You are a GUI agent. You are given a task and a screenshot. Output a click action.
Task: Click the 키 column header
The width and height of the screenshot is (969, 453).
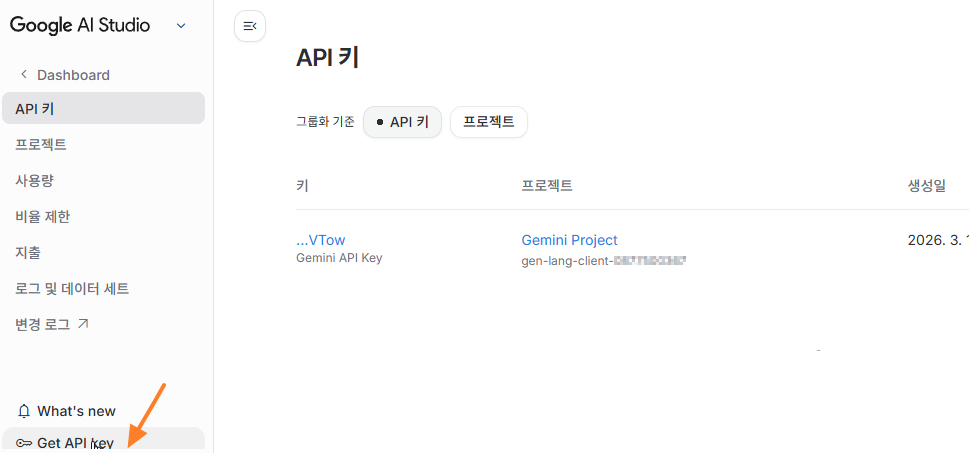tap(302, 185)
